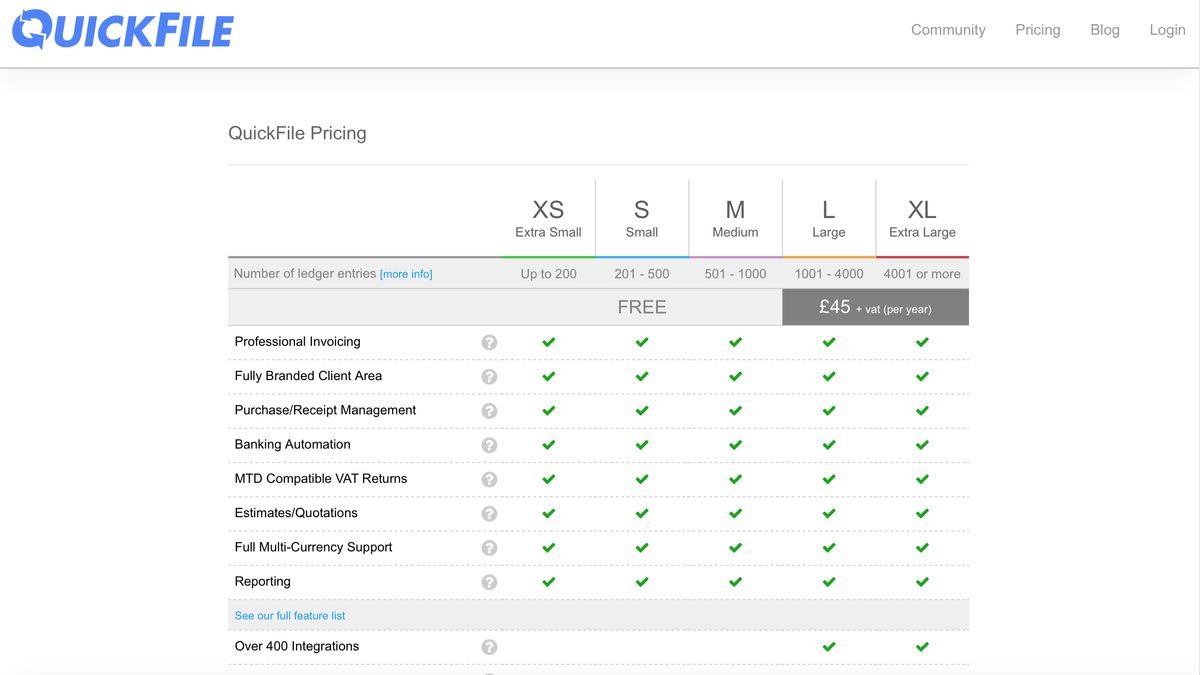Click 'See our full feature list'
Screen dimensions: 1200x675
(x=290, y=616)
